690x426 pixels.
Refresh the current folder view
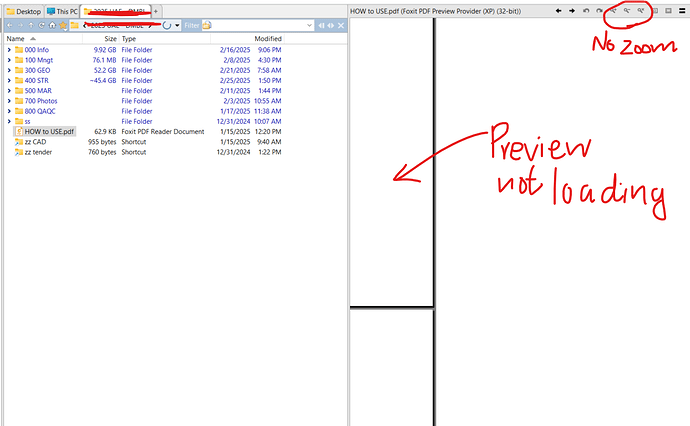tap(41, 26)
